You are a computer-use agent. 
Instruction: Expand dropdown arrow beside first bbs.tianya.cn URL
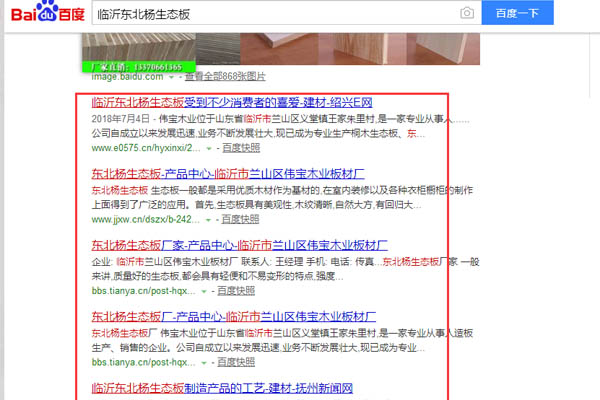(x=204, y=292)
